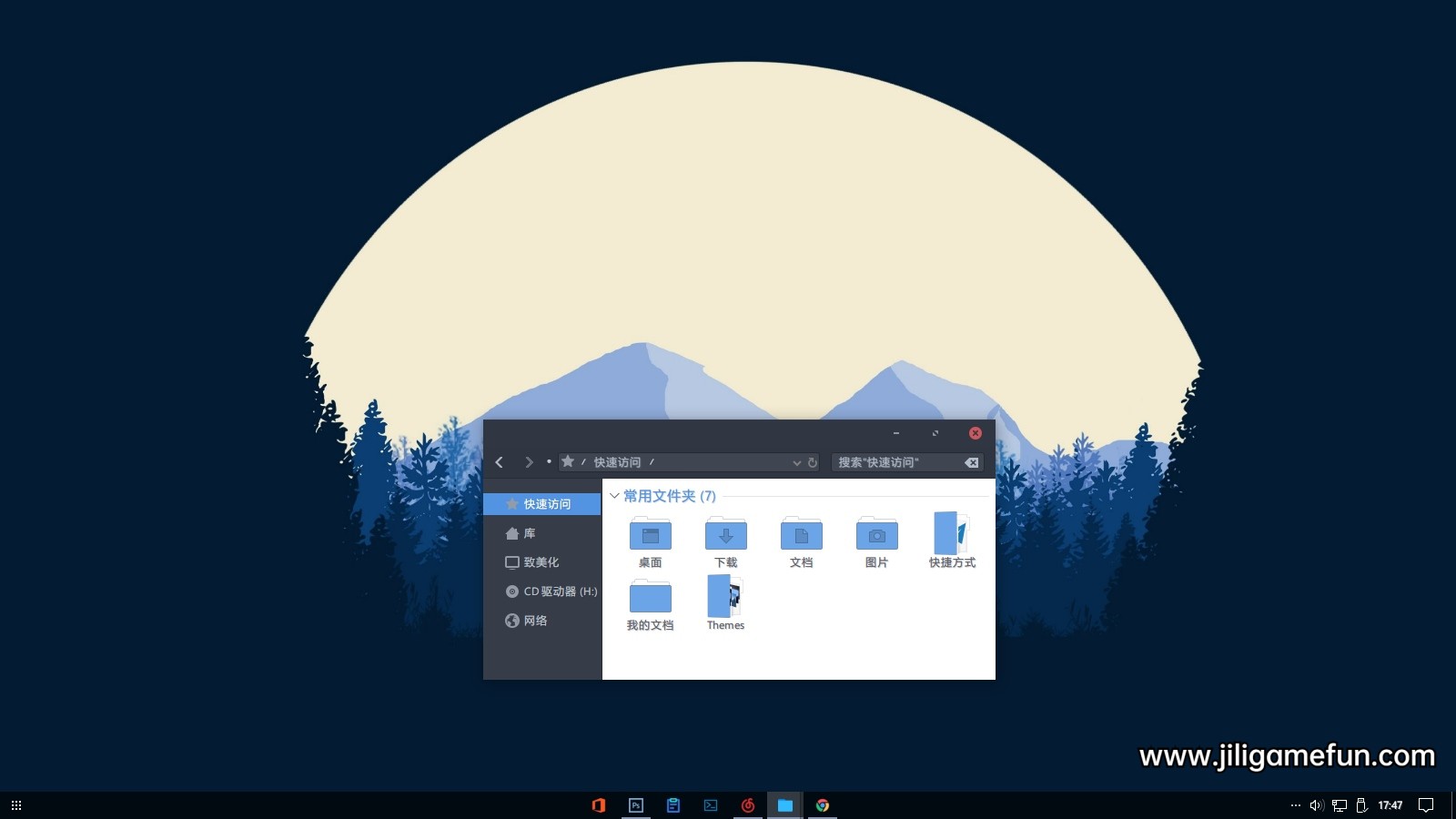Click File Explorer taskbar icon
Screen dimensions: 1456x819
click(784, 805)
